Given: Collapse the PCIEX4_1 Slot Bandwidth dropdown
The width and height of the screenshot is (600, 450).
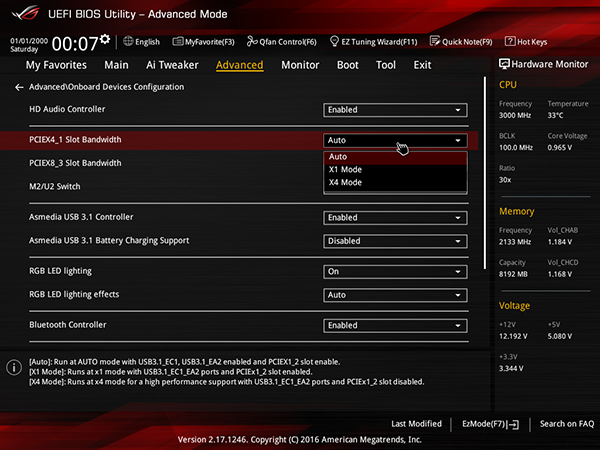Looking at the screenshot, I should 395,140.
